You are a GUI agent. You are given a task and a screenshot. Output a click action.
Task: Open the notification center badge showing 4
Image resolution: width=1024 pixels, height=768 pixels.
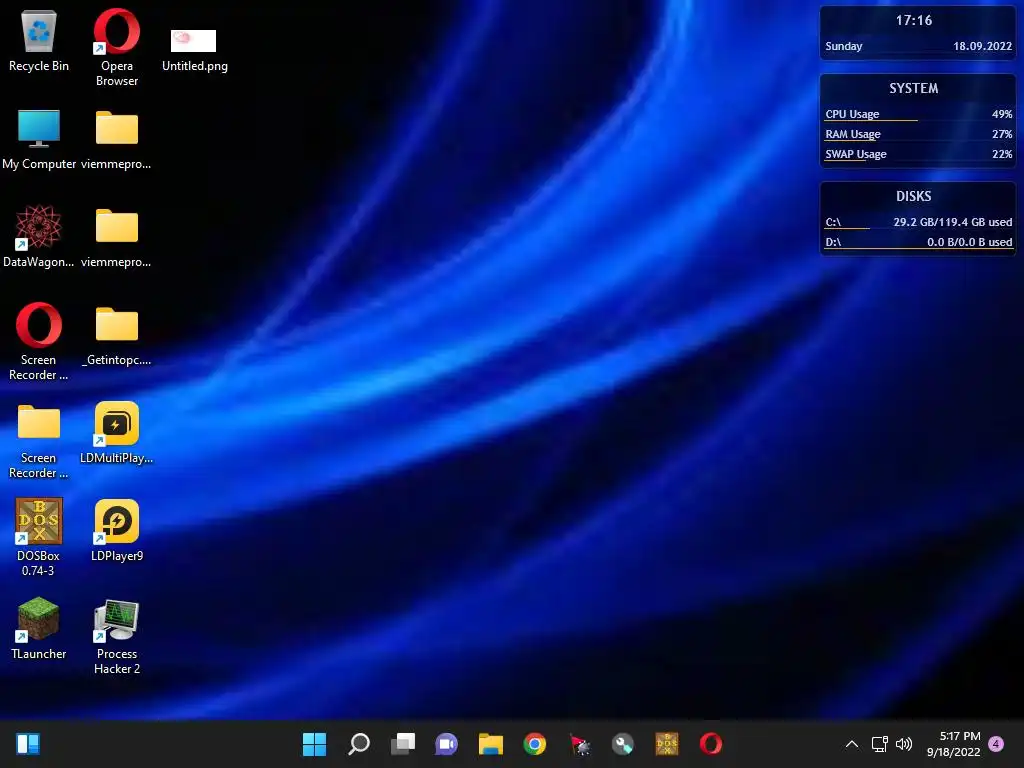996,744
